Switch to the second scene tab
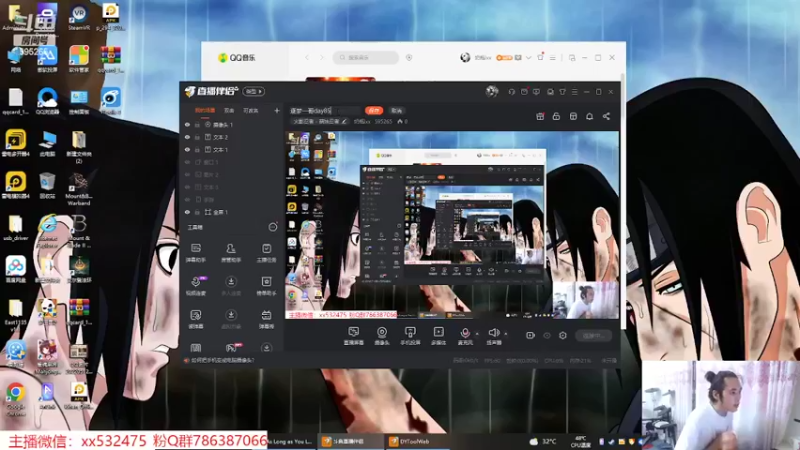Image resolution: width=800 pixels, height=450 pixels. pyautogui.click(x=229, y=110)
